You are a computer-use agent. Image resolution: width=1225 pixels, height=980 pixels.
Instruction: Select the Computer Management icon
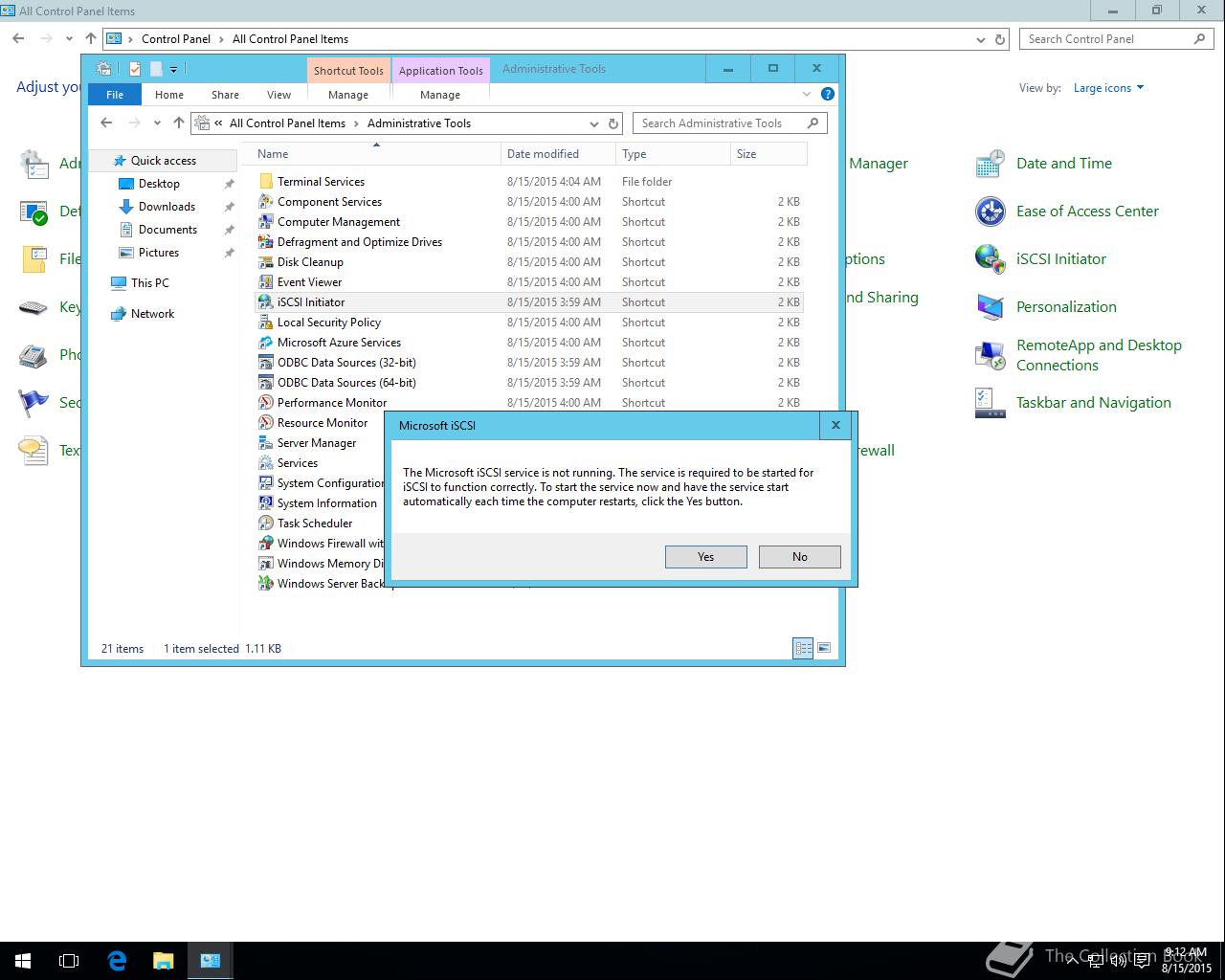tap(266, 222)
